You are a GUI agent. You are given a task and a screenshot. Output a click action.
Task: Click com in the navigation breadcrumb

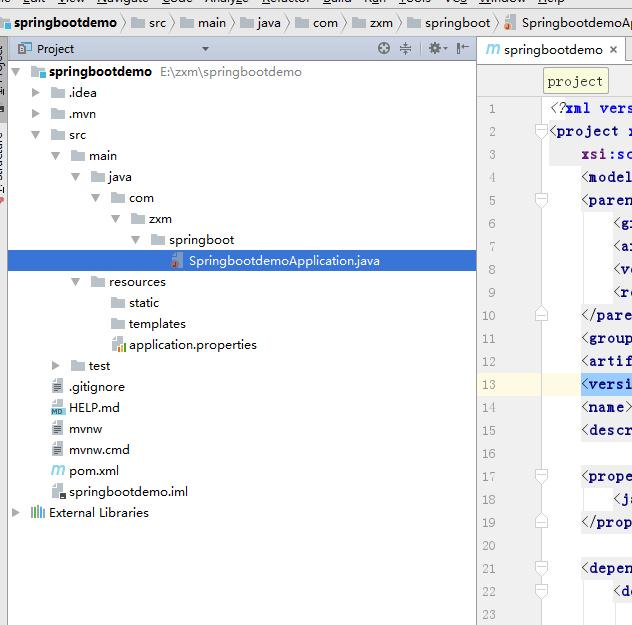325,23
